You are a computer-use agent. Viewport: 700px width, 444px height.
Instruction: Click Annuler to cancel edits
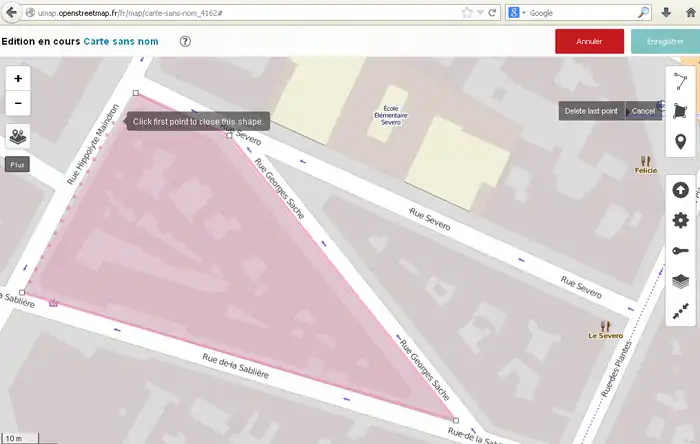pos(589,42)
